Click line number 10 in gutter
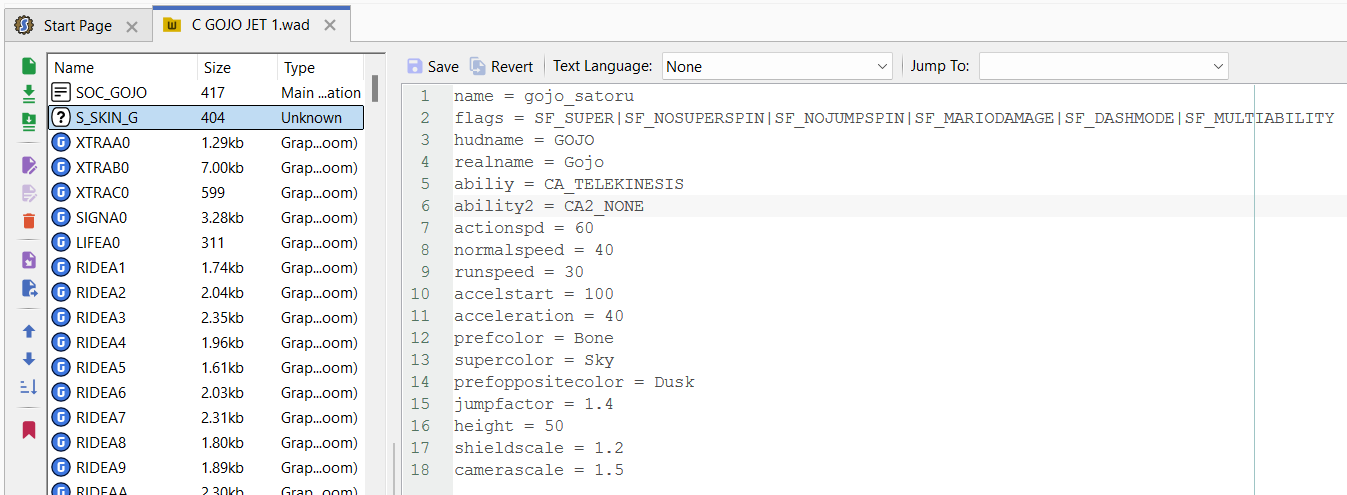 pos(420,294)
